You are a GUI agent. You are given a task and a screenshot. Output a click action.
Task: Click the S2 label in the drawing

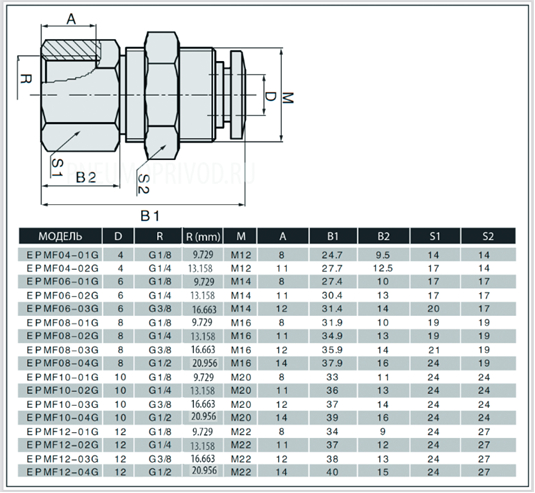[143, 184]
